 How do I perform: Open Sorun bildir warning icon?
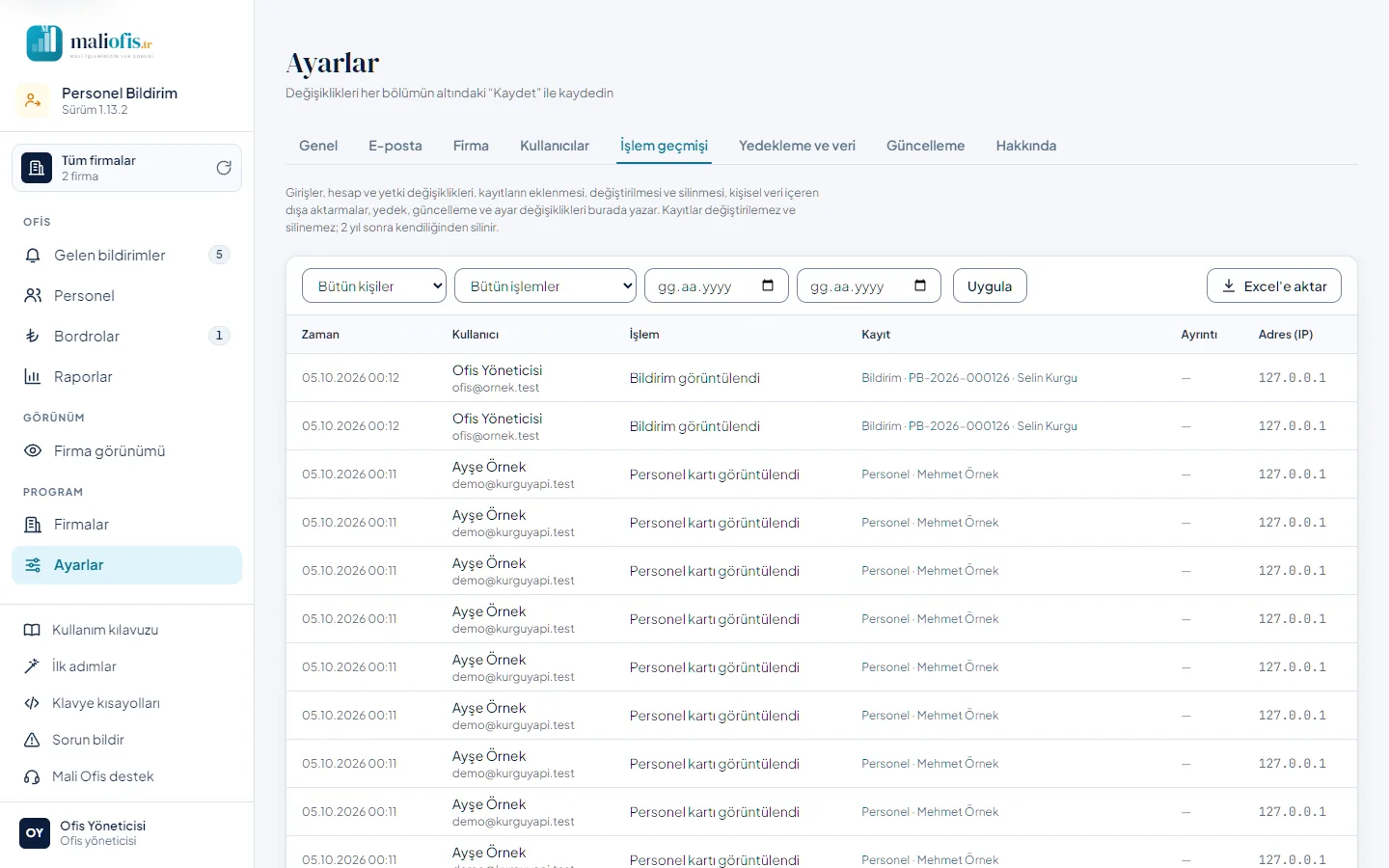[32, 740]
